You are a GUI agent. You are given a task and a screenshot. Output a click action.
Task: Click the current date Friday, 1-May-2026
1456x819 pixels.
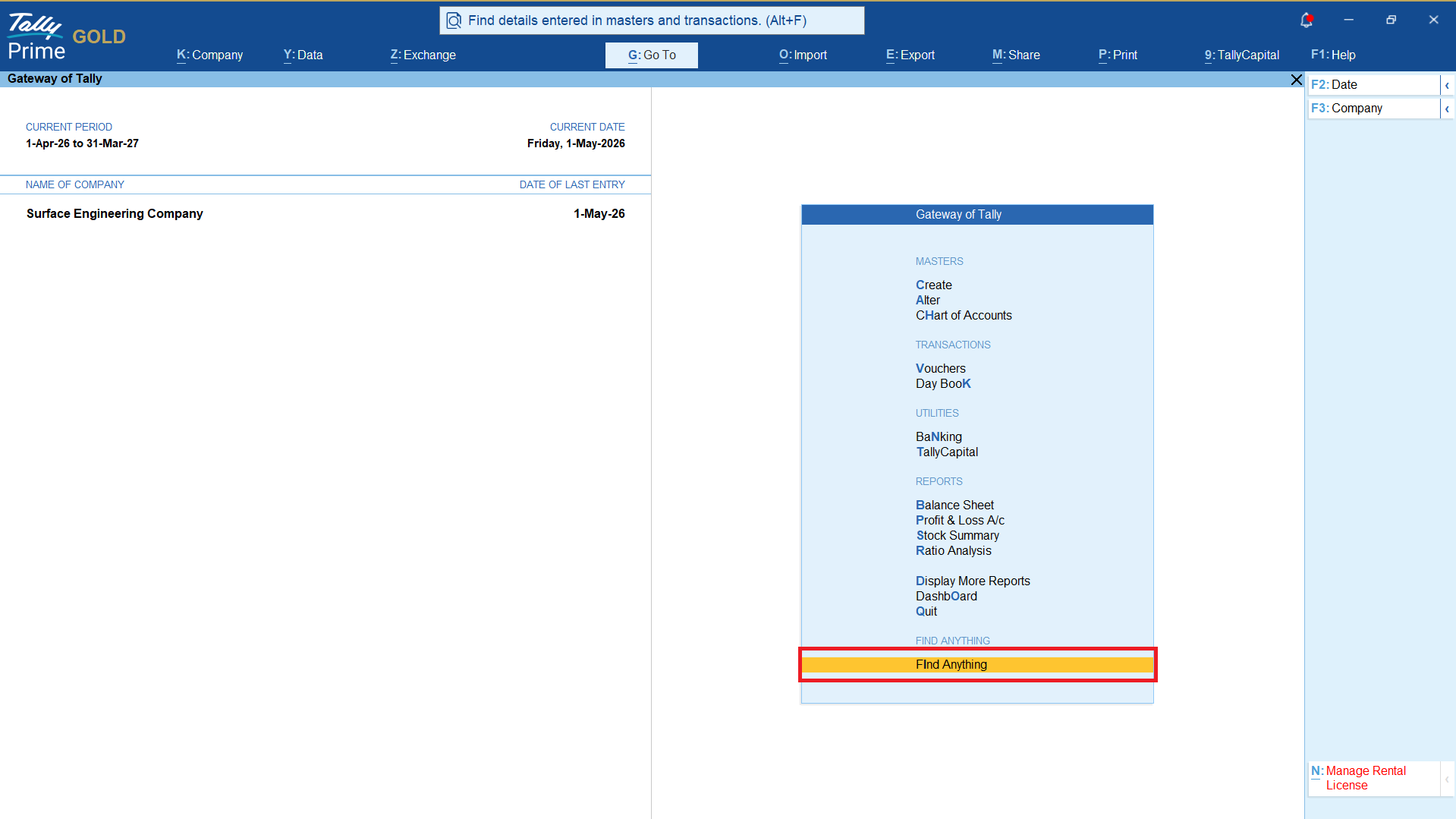coord(576,143)
